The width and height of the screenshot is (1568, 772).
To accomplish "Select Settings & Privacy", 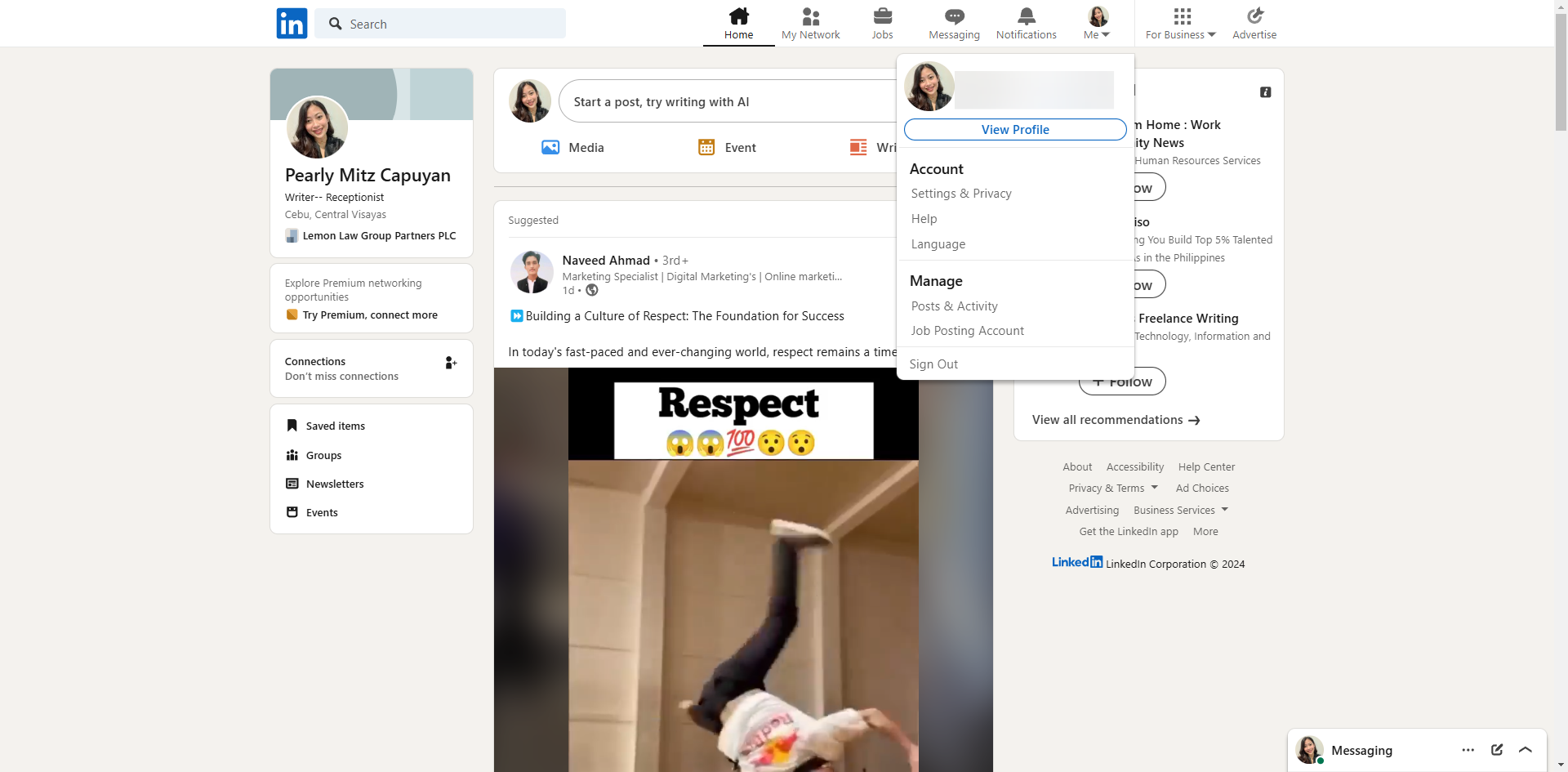I will click(x=961, y=194).
